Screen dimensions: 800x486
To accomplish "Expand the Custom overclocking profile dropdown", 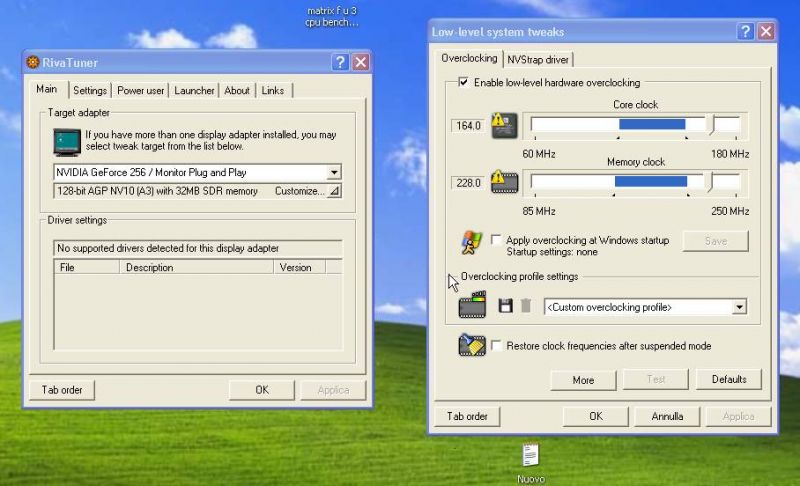I will point(739,307).
